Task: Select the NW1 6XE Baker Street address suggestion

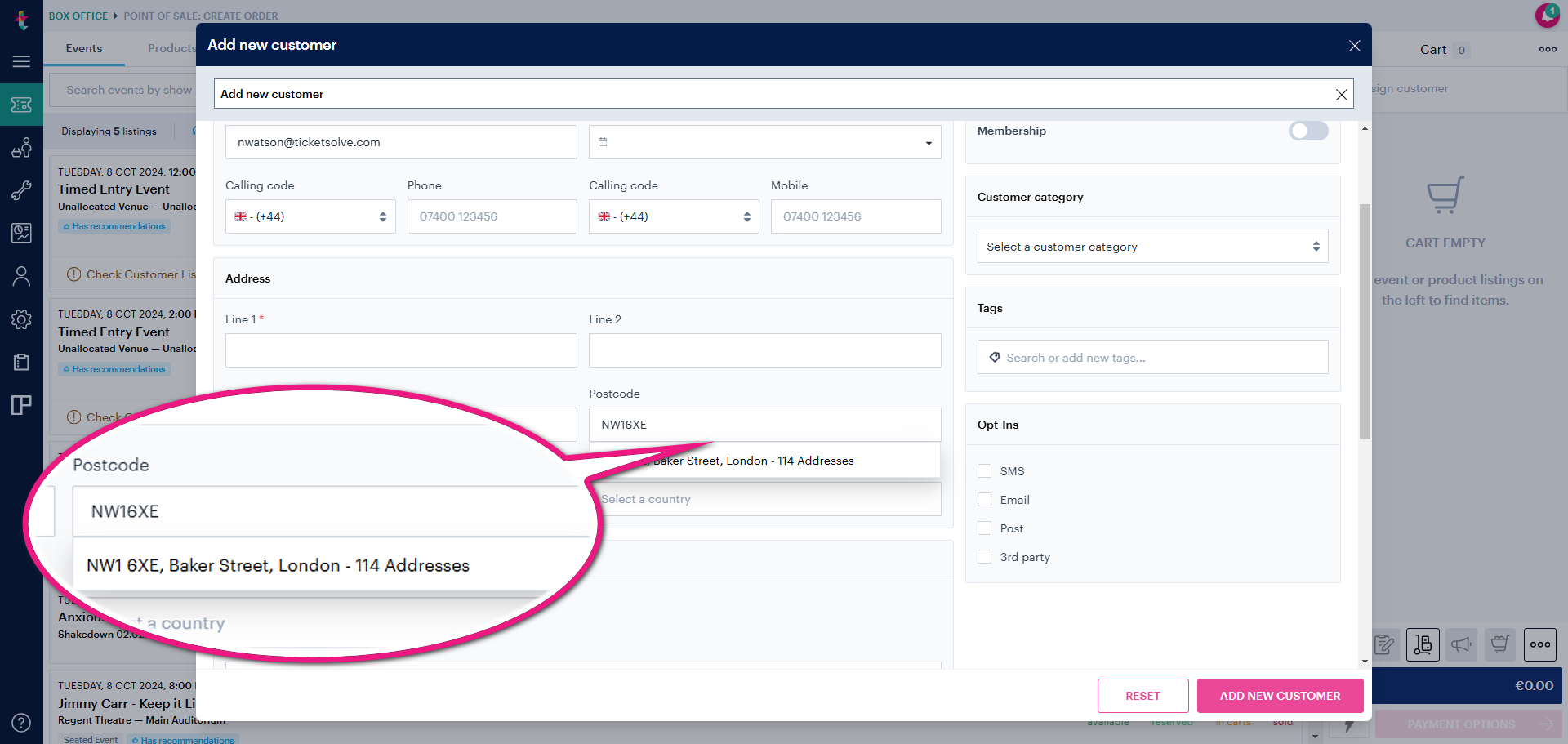Action: pos(765,461)
